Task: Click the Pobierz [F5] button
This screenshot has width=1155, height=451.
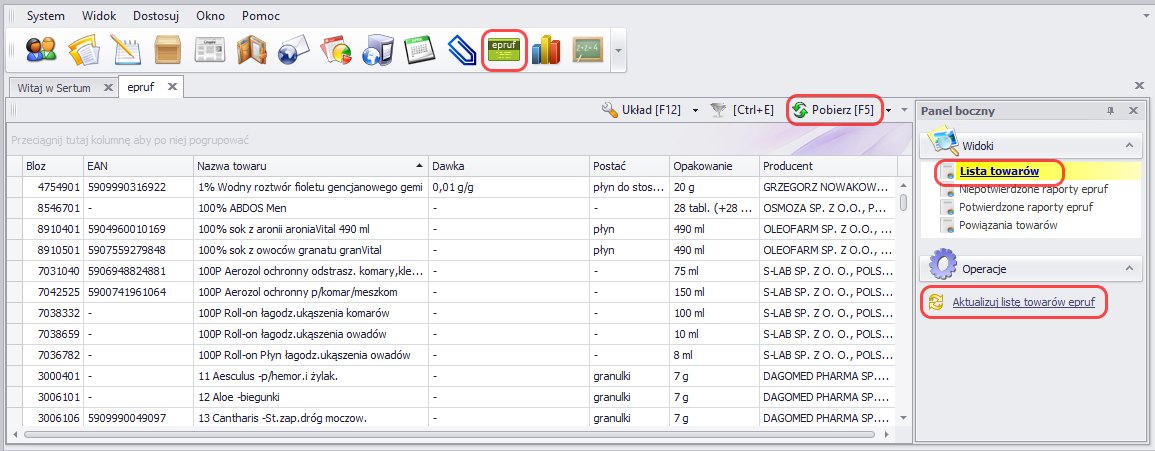Action: tap(834, 110)
